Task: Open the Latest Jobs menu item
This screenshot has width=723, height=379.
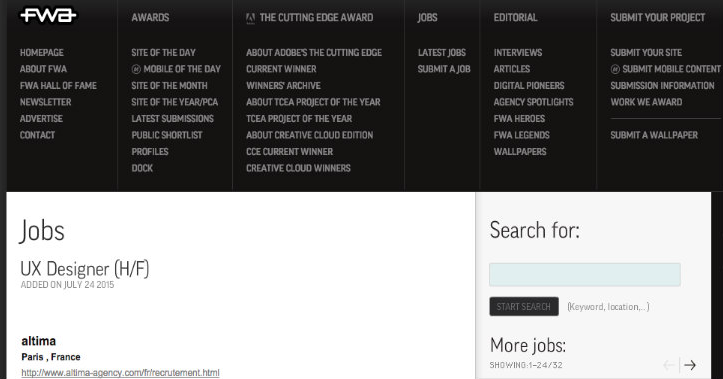Action: pyautogui.click(x=442, y=53)
